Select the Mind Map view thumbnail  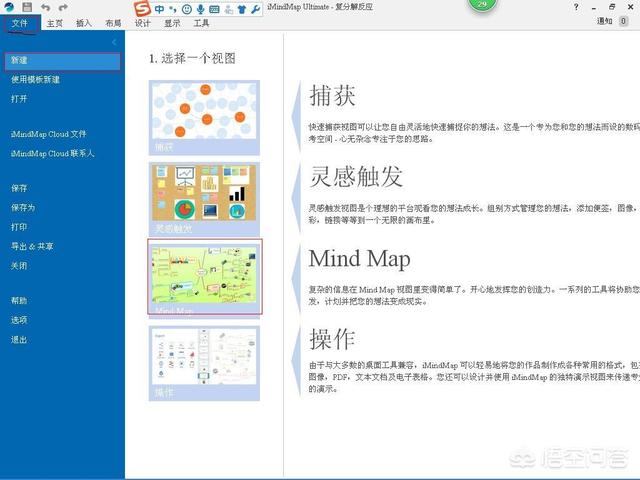click(205, 277)
